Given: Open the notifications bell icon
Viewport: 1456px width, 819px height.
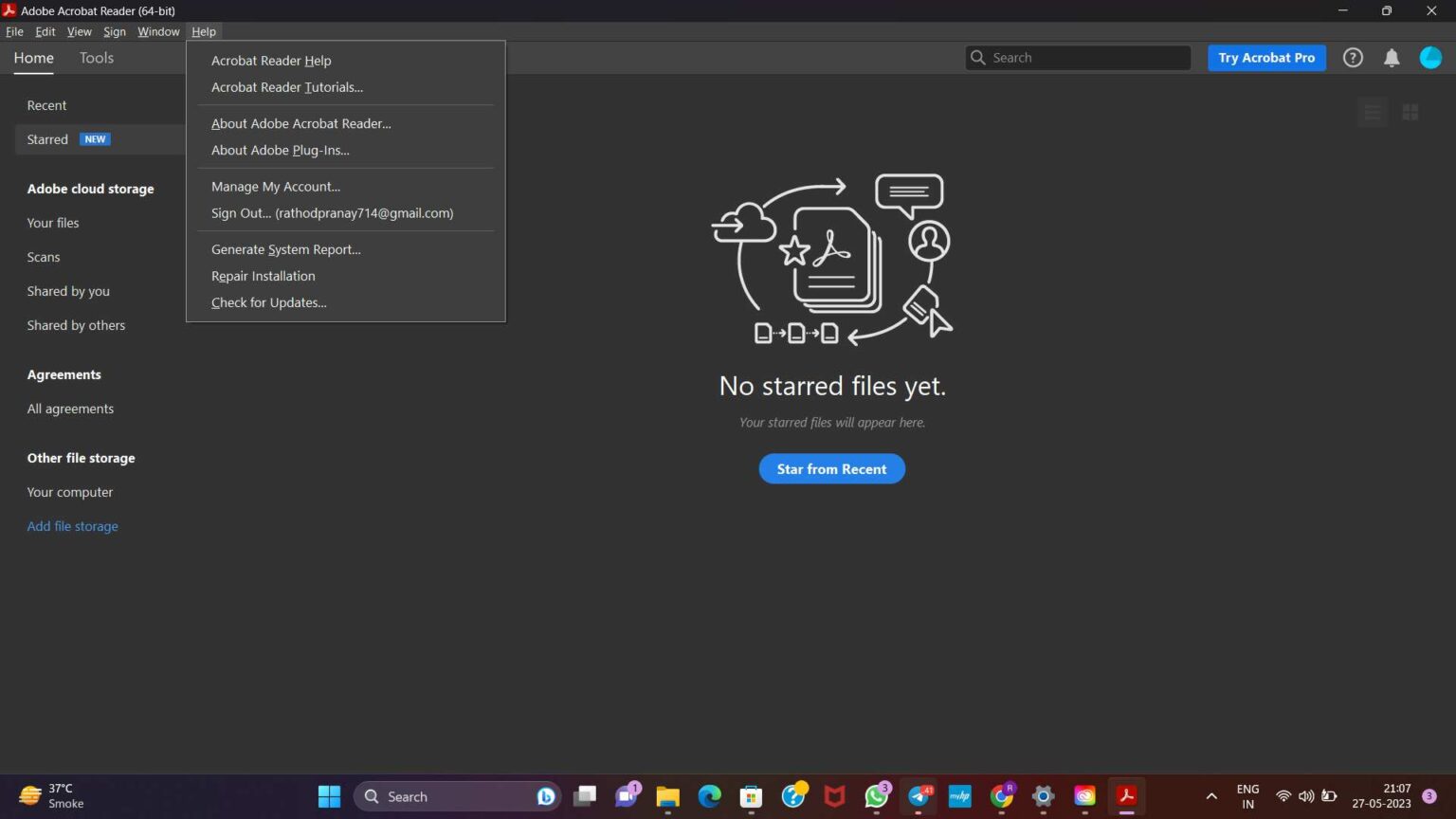Looking at the screenshot, I should pyautogui.click(x=1392, y=58).
